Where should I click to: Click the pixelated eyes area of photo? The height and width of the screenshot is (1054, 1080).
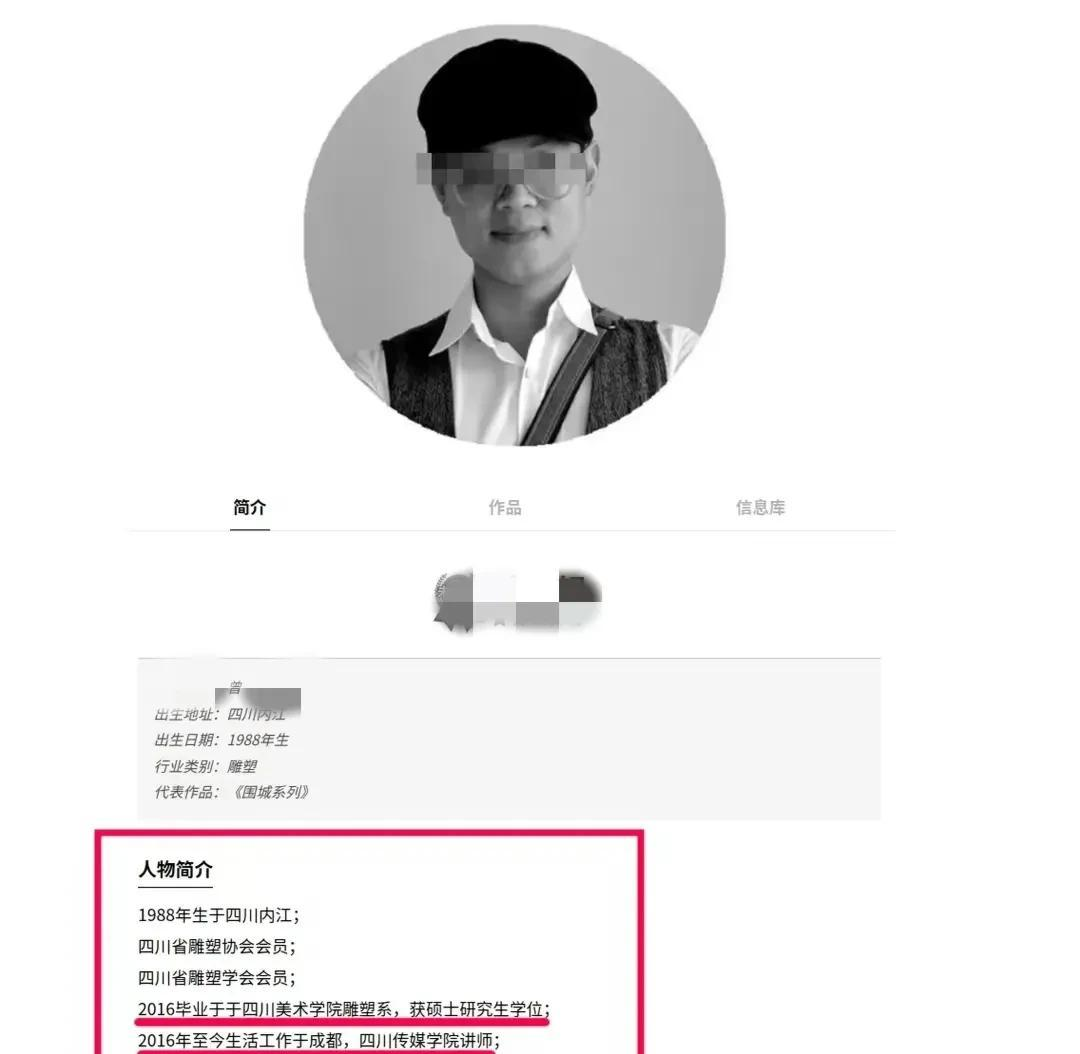[x=502, y=169]
